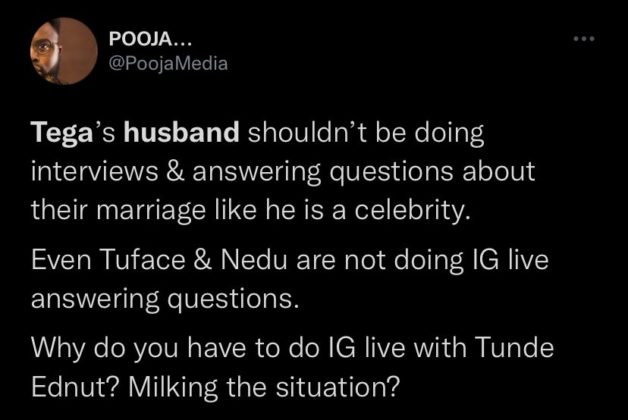
Task: Click the word marriage in the tweet
Action: [x=151, y=211]
